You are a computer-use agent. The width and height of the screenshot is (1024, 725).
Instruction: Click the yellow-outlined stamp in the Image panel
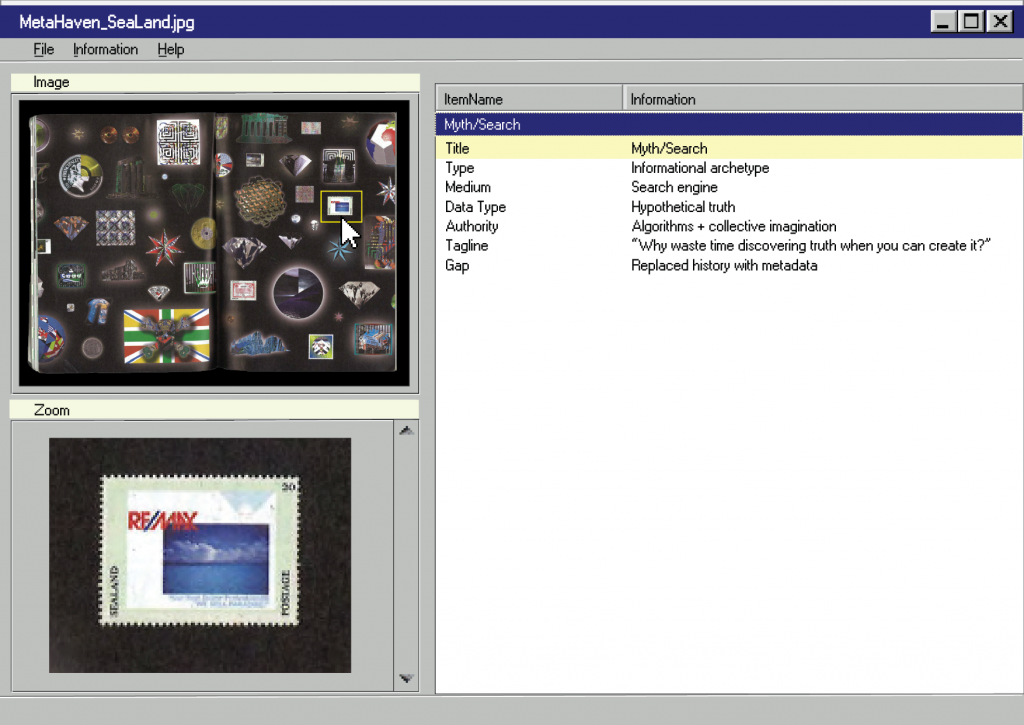341,205
